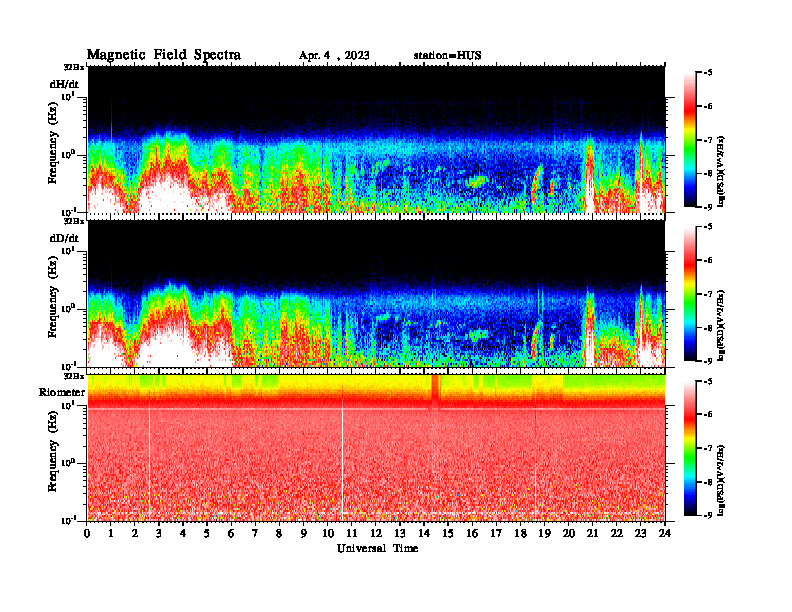Click the time axis tick label '12'
This screenshot has height=612, width=792.
376,534
